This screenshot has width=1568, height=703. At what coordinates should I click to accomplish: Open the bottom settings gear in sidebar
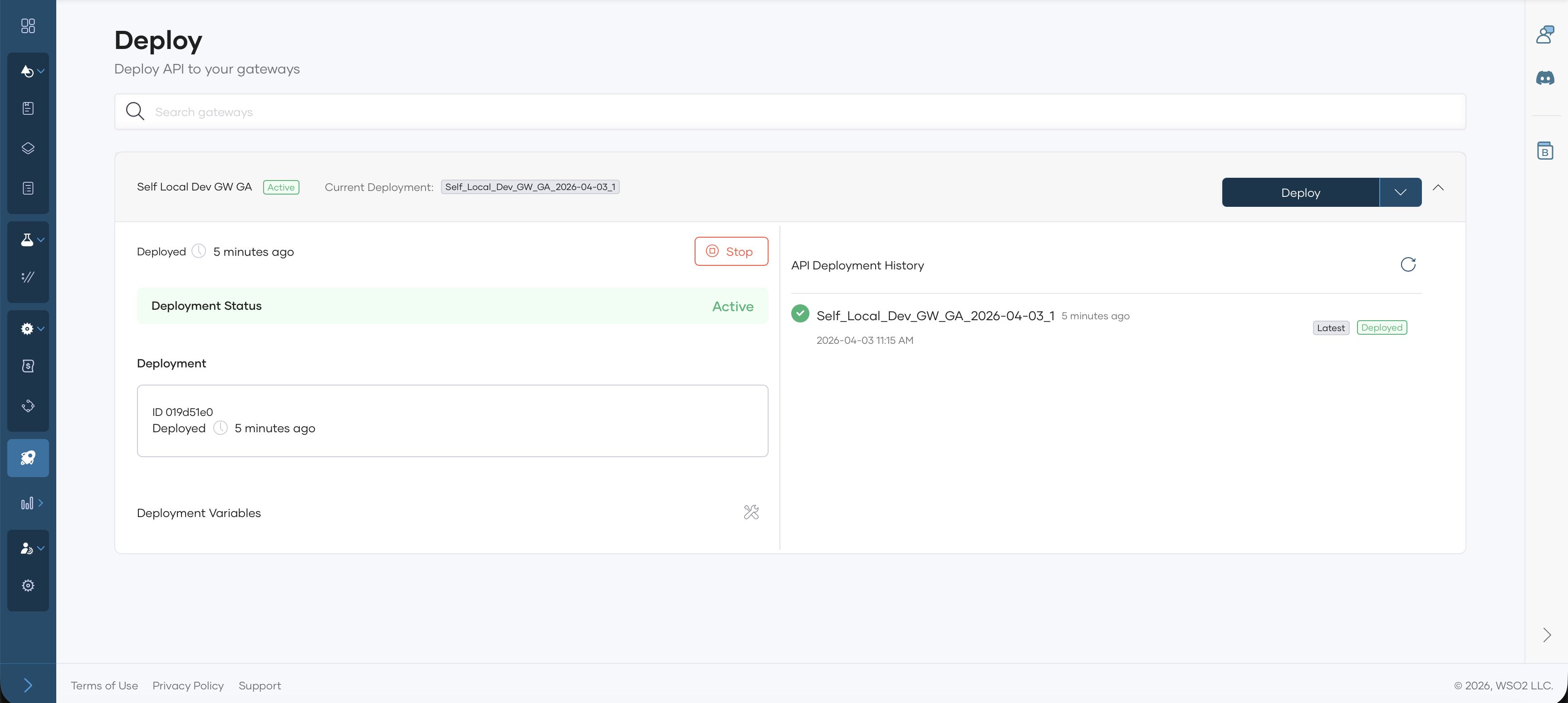click(27, 585)
